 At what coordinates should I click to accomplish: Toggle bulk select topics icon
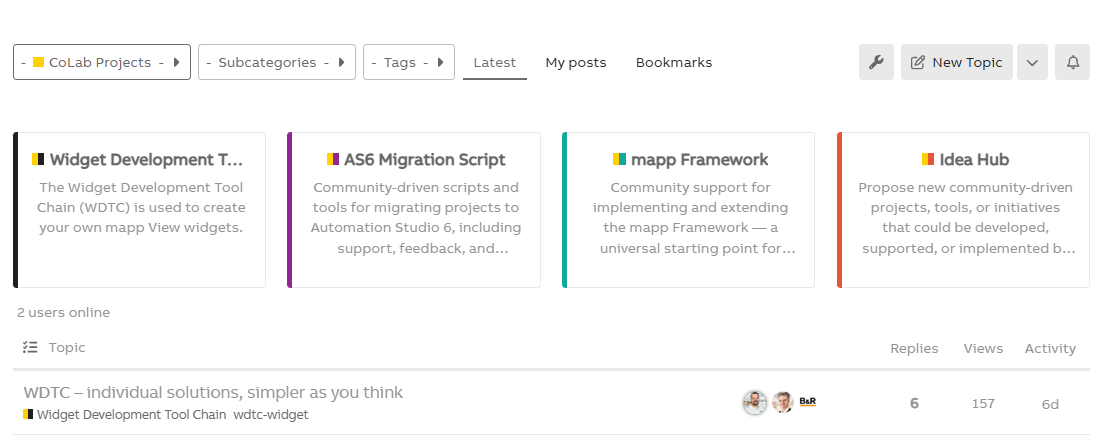click(29, 348)
